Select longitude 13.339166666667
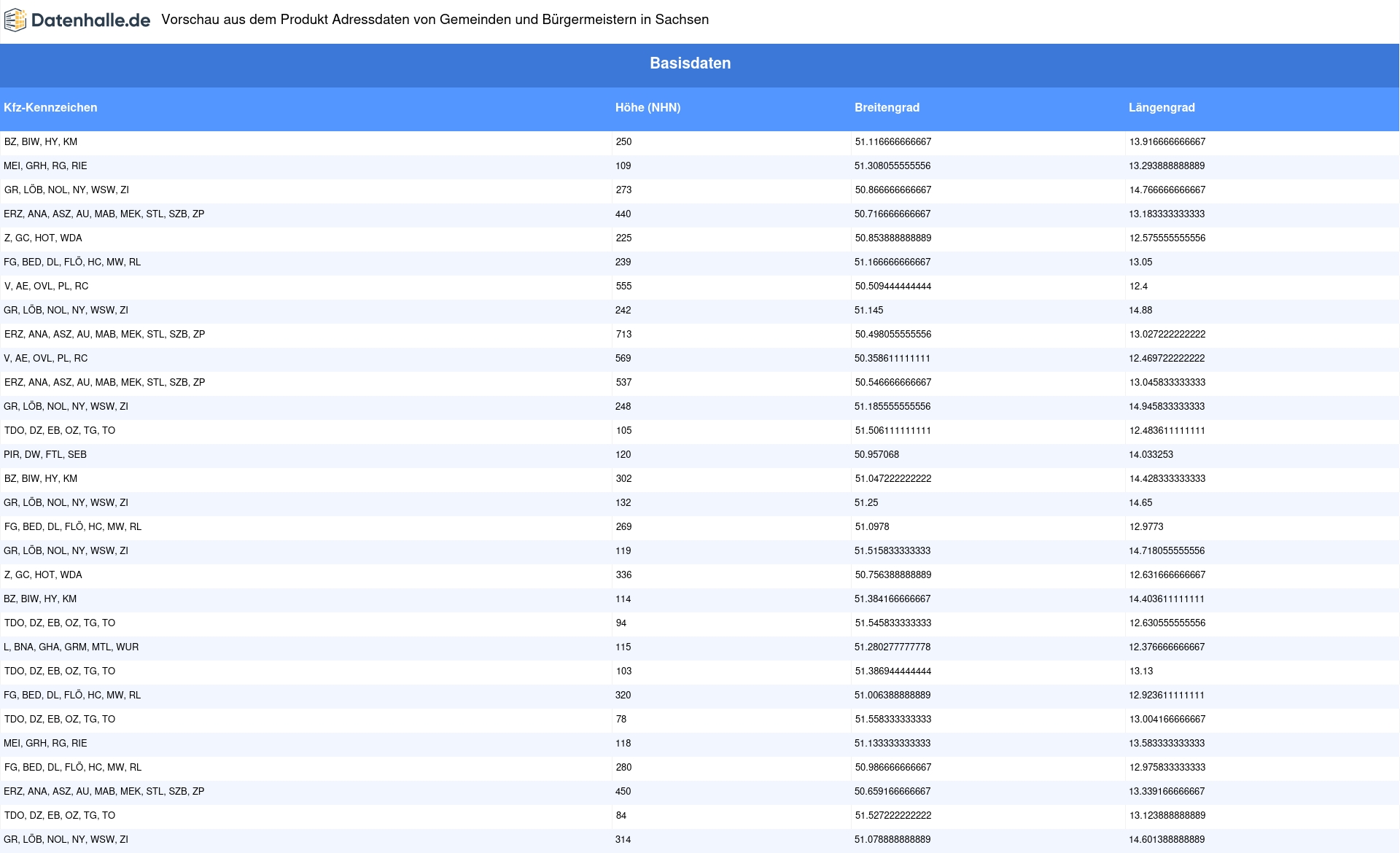 [x=1167, y=792]
